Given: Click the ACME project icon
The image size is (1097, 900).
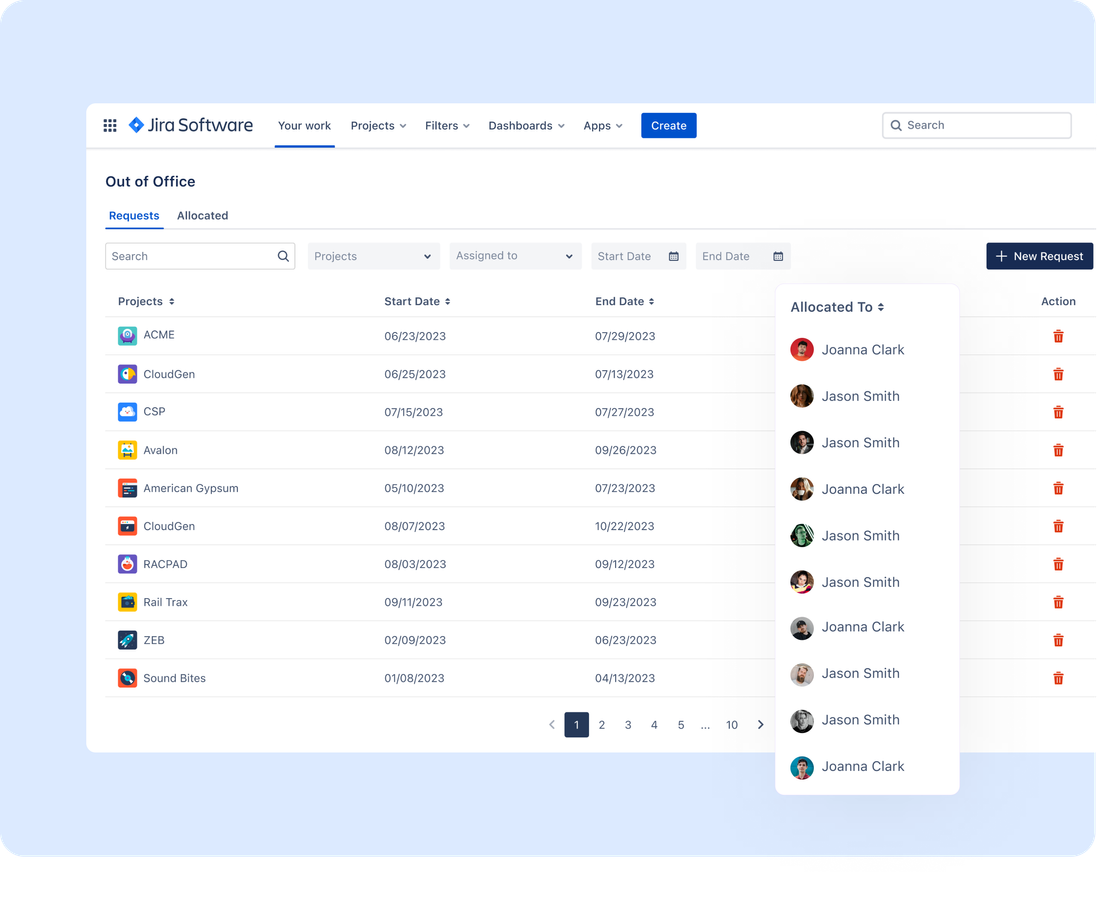Looking at the screenshot, I should [127, 336].
